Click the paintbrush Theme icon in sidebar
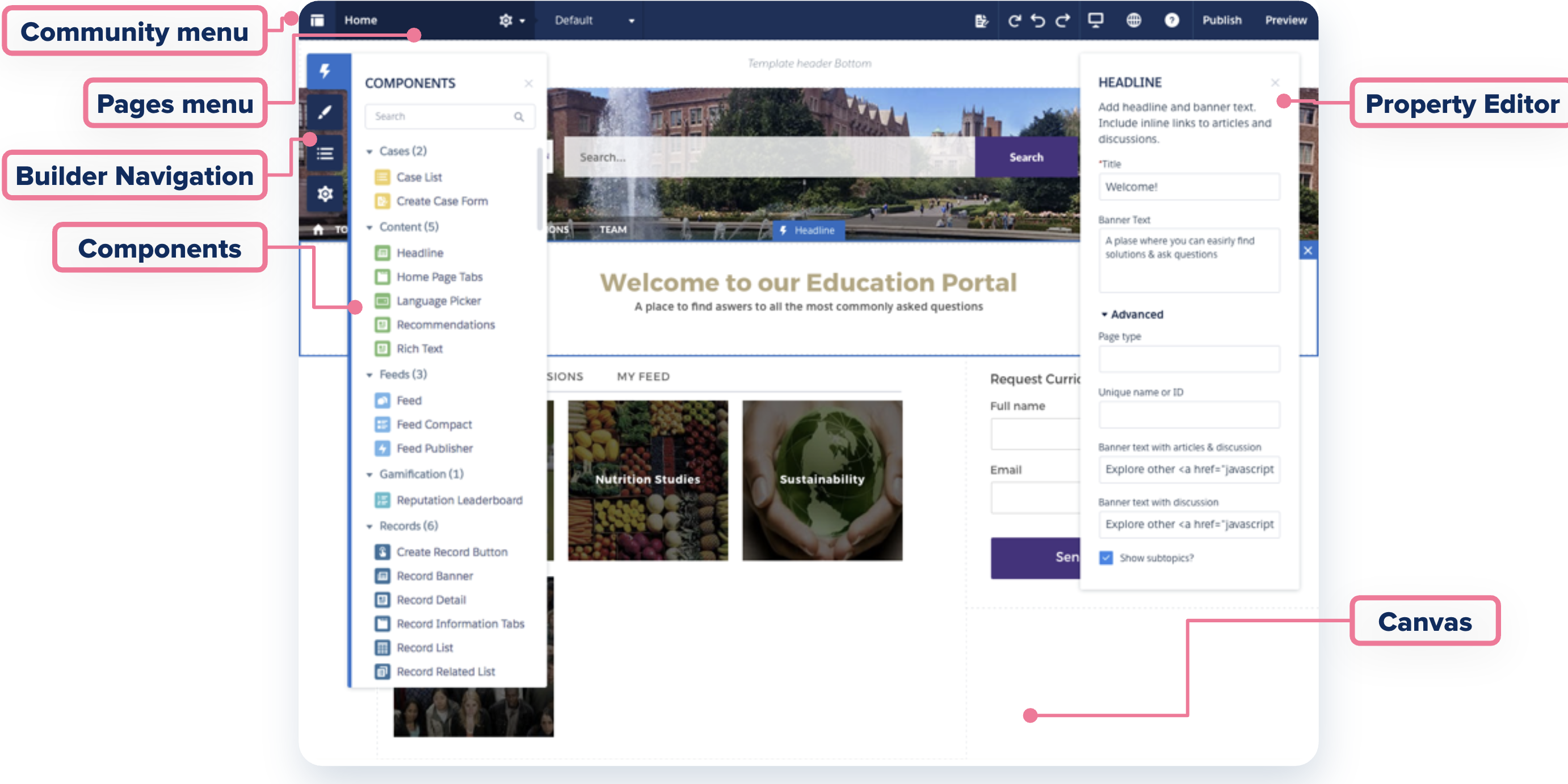1568x784 pixels. tap(325, 112)
